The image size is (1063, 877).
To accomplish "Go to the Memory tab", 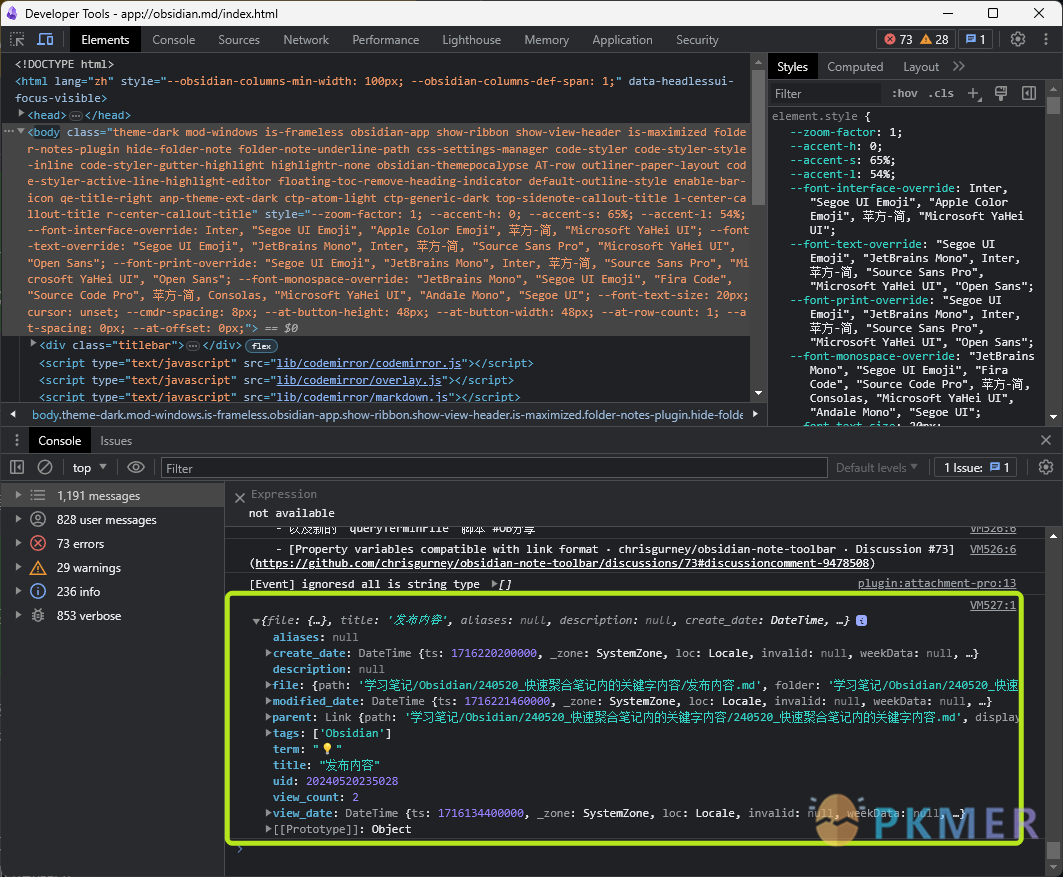I will point(546,39).
